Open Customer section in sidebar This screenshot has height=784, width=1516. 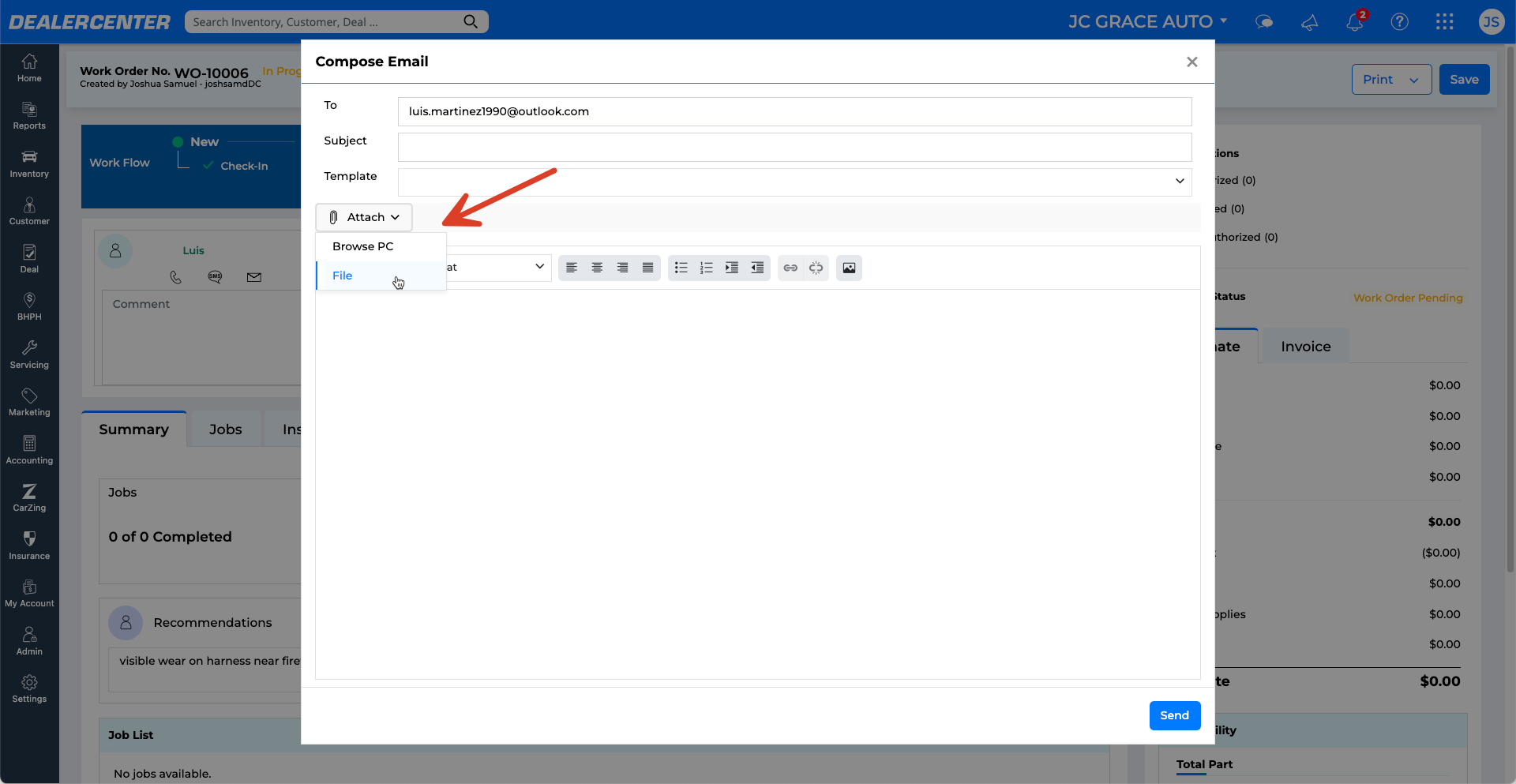[29, 211]
